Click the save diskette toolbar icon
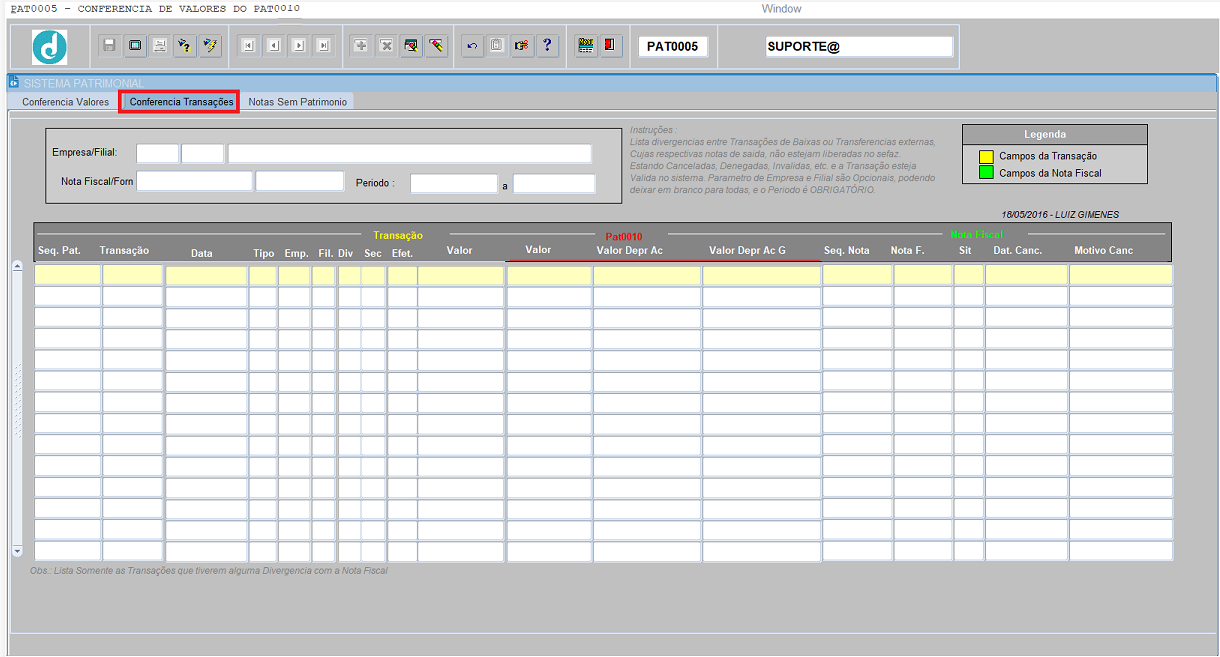The width and height of the screenshot is (1220, 657). point(110,46)
